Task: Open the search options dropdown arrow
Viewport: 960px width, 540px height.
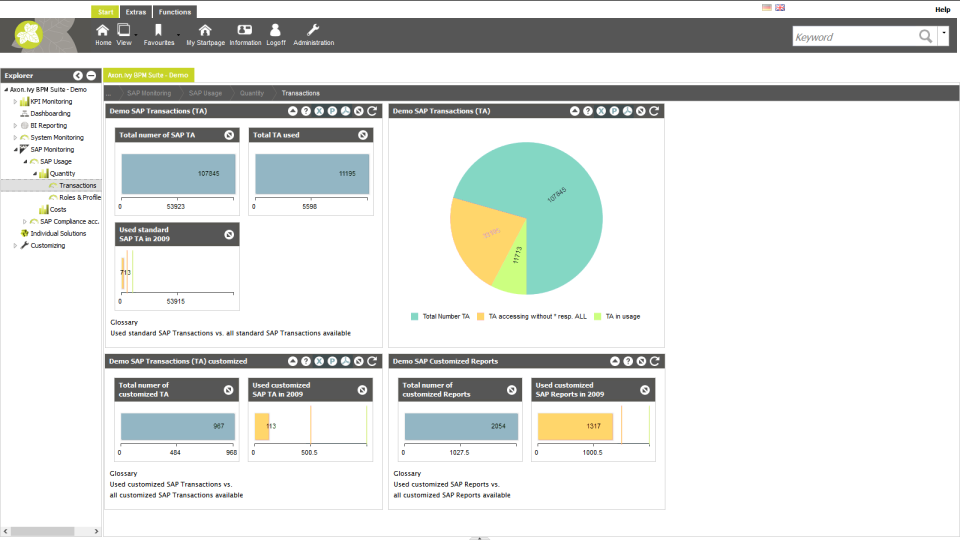Action: (x=944, y=34)
